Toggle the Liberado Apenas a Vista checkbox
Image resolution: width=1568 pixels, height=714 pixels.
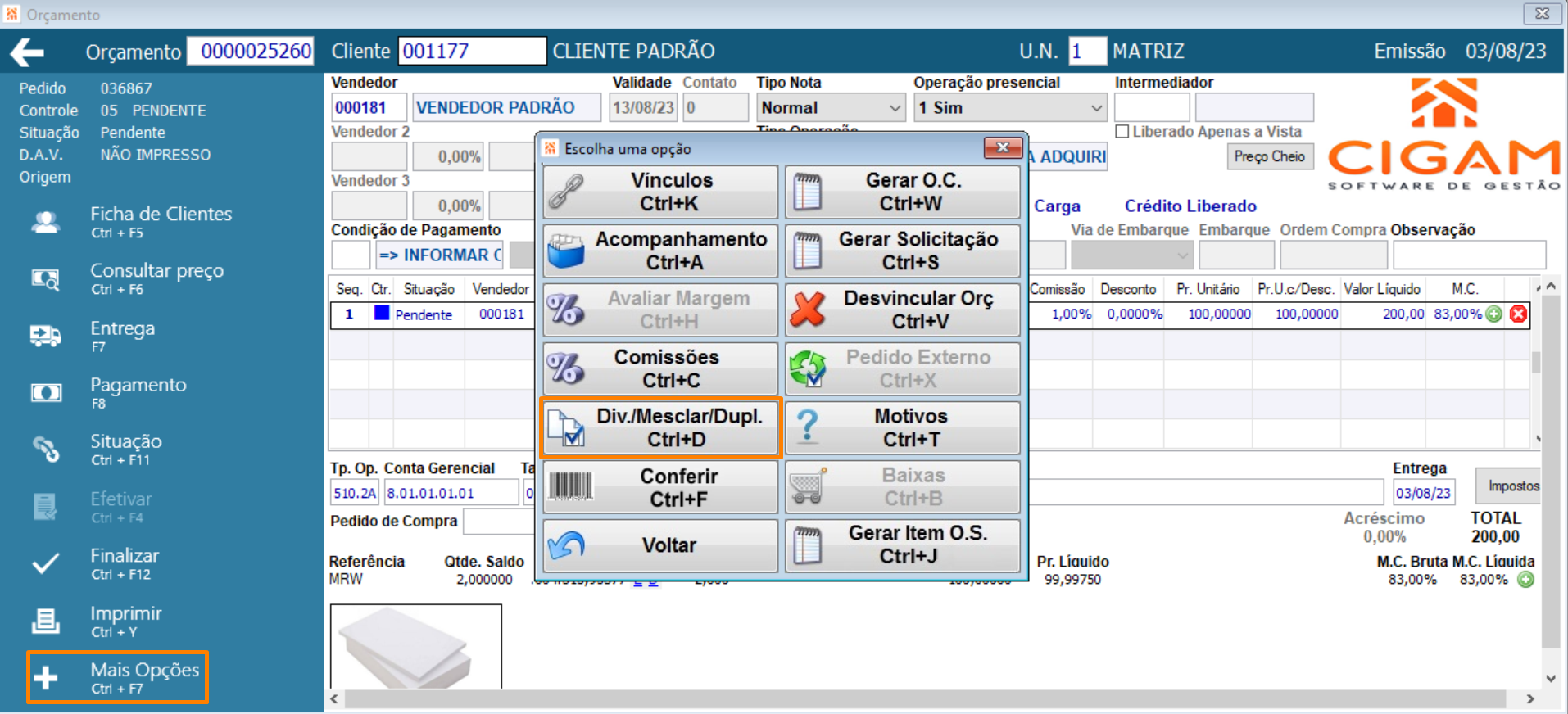point(1122,132)
